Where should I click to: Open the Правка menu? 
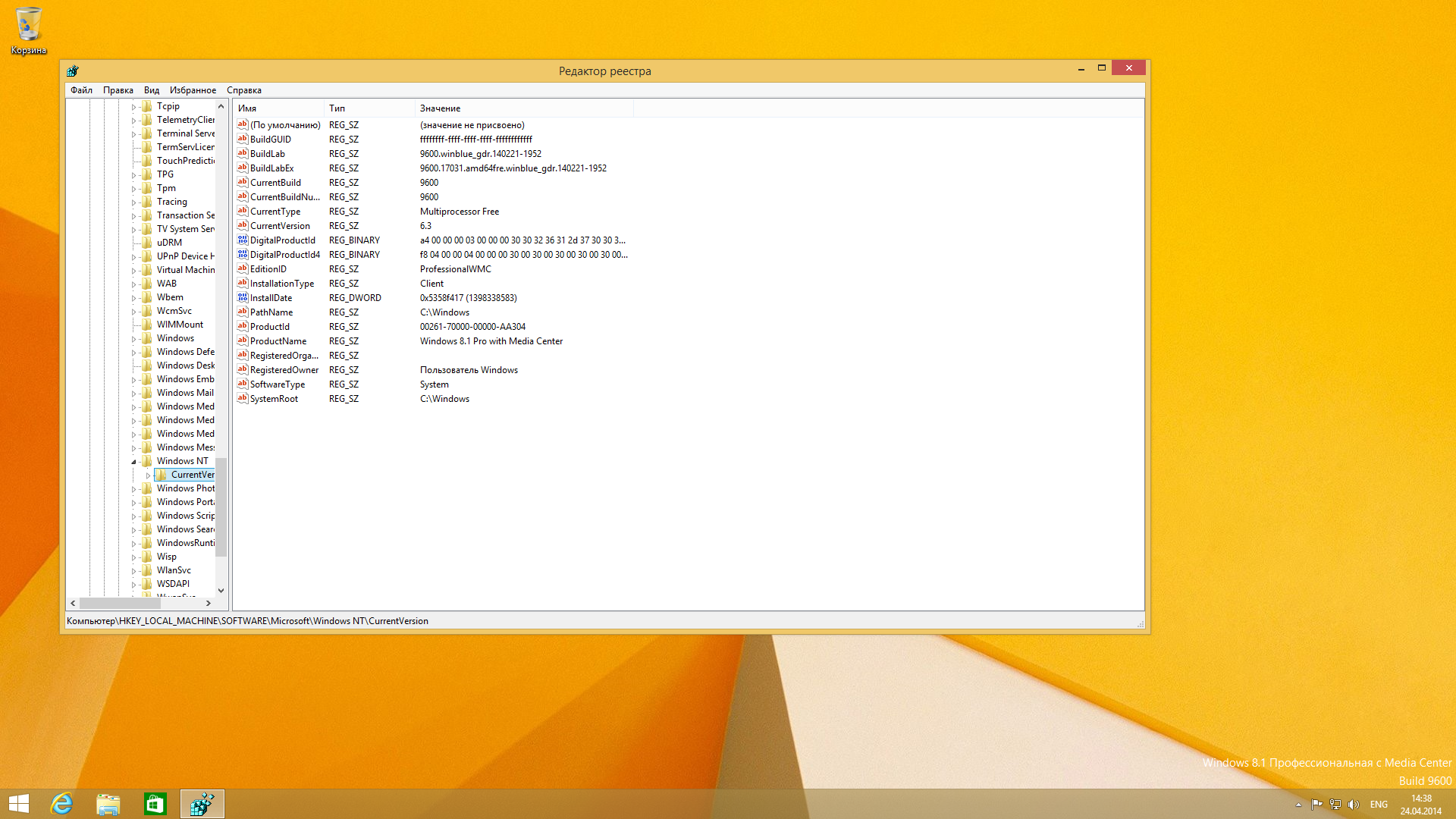pos(118,90)
